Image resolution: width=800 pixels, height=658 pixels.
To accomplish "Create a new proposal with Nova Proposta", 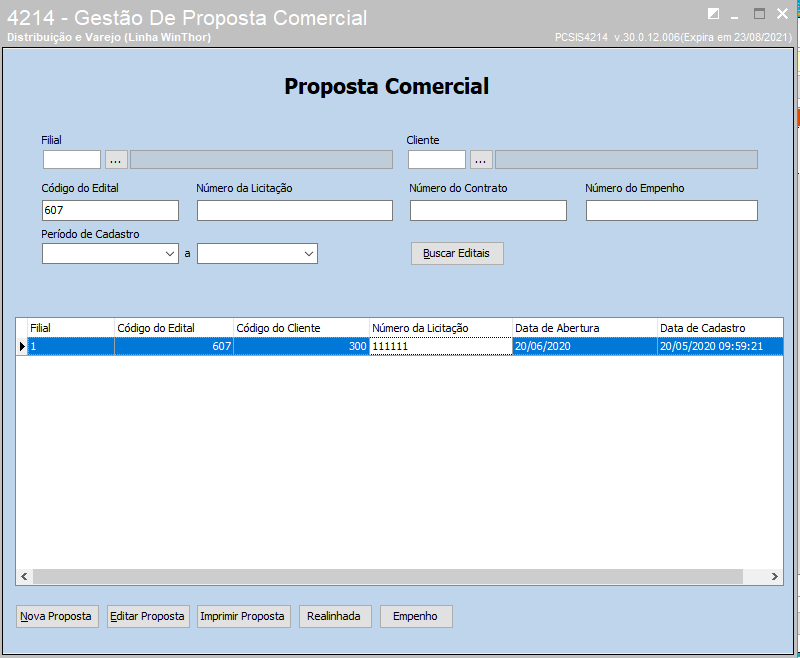I will point(57,616).
